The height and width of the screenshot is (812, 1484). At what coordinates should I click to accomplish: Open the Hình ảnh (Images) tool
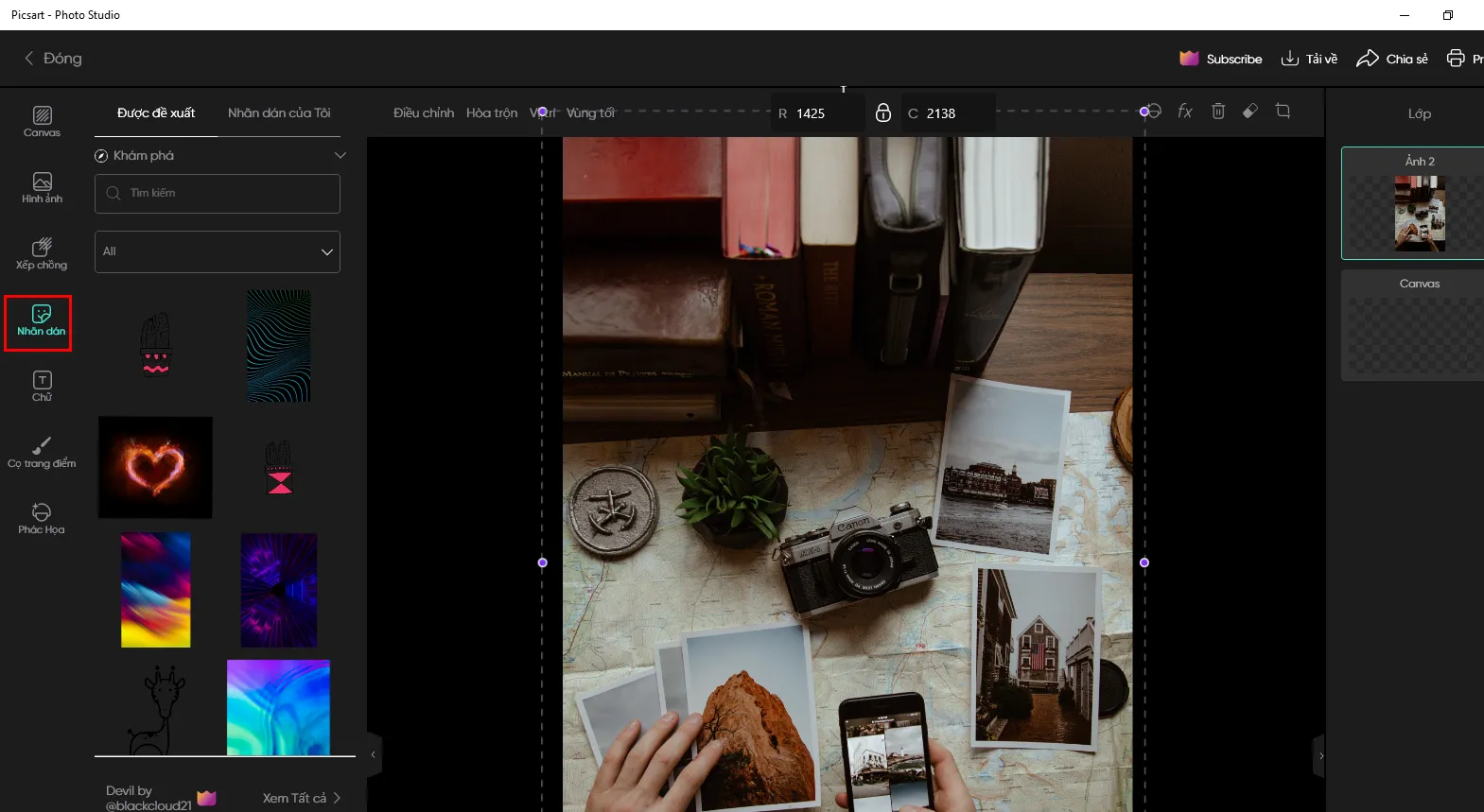coord(42,188)
